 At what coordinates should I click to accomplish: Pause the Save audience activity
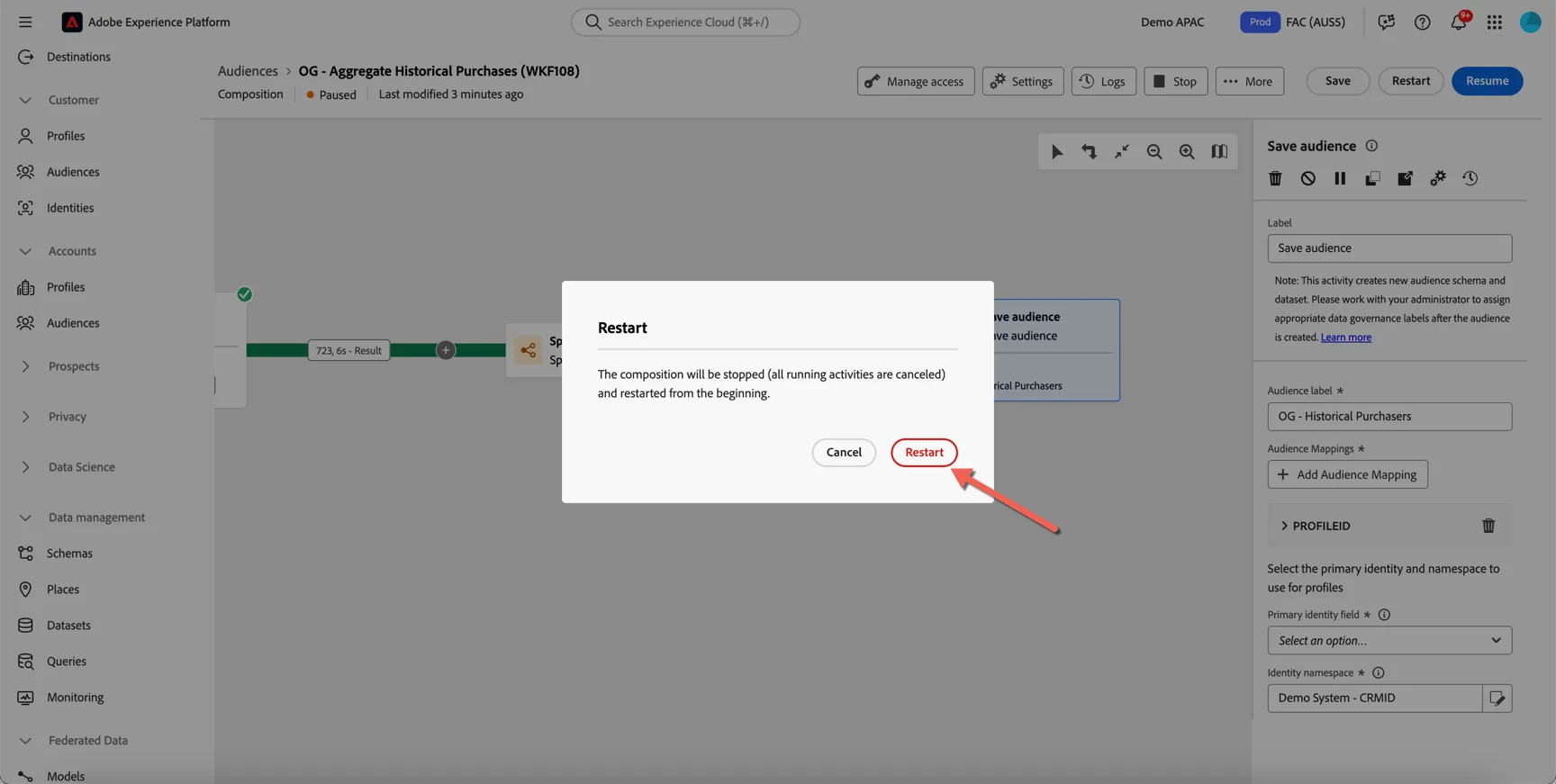click(1340, 178)
